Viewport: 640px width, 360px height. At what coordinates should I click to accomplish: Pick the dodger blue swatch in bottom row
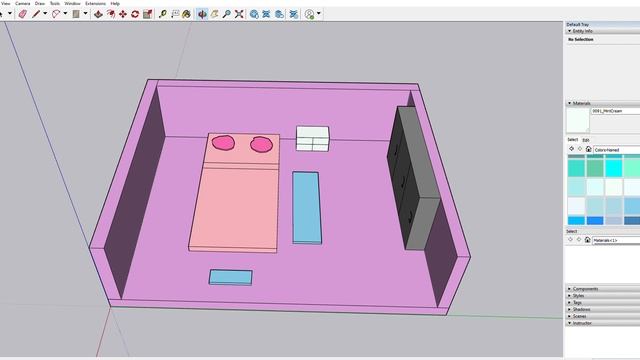[x=595, y=220]
